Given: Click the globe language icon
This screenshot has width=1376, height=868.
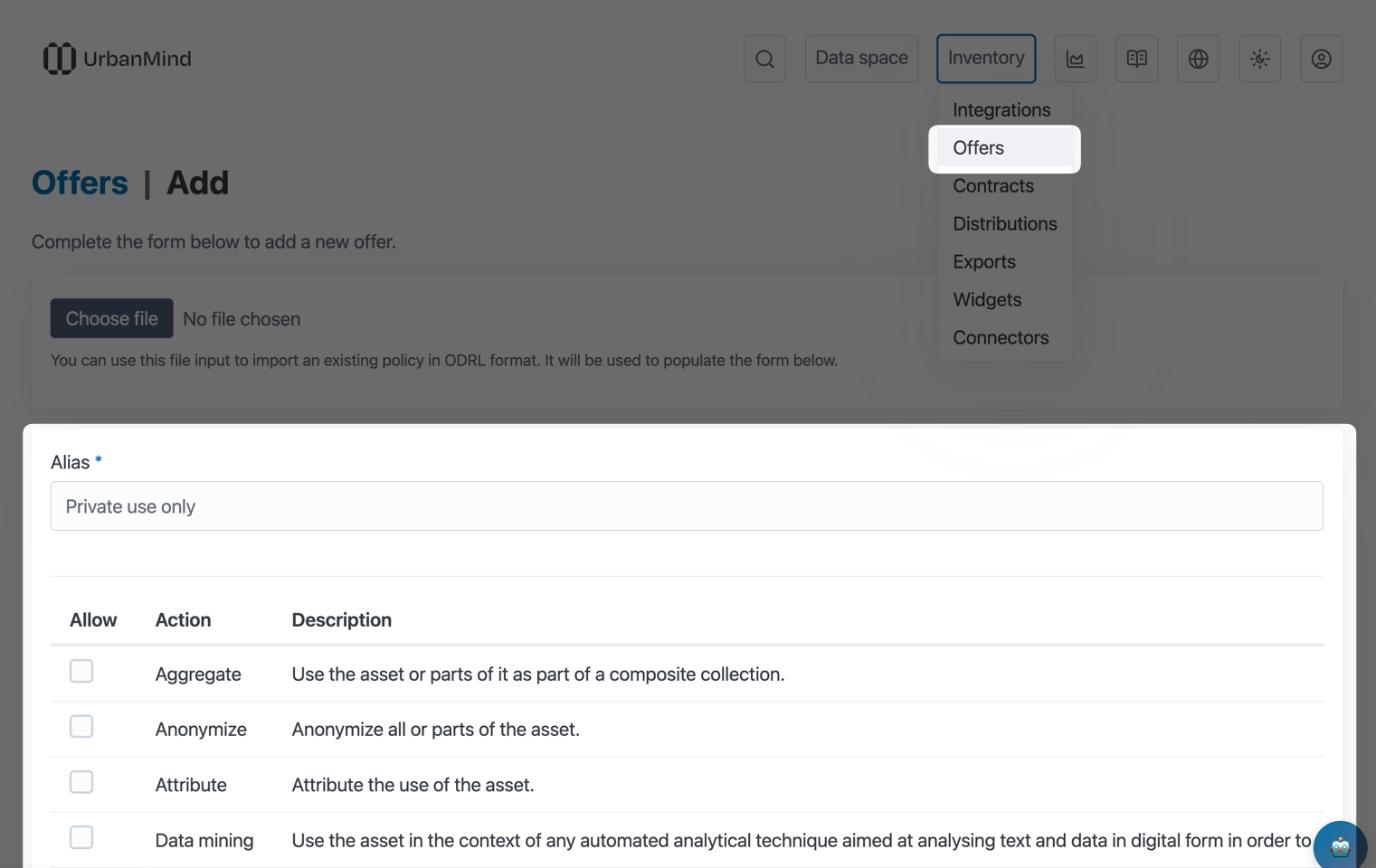Looking at the screenshot, I should 1198,59.
